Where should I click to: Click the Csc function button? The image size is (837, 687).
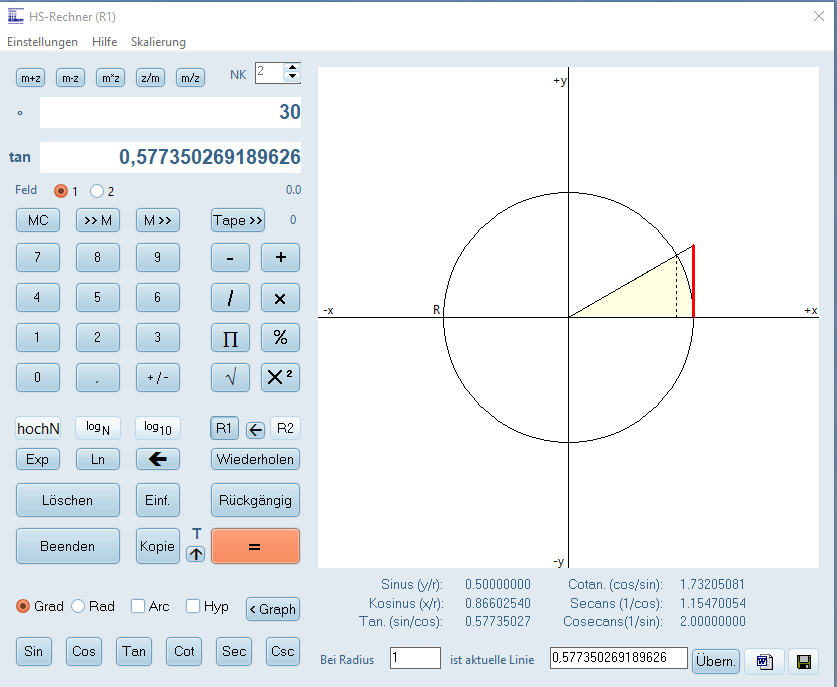tap(282, 651)
